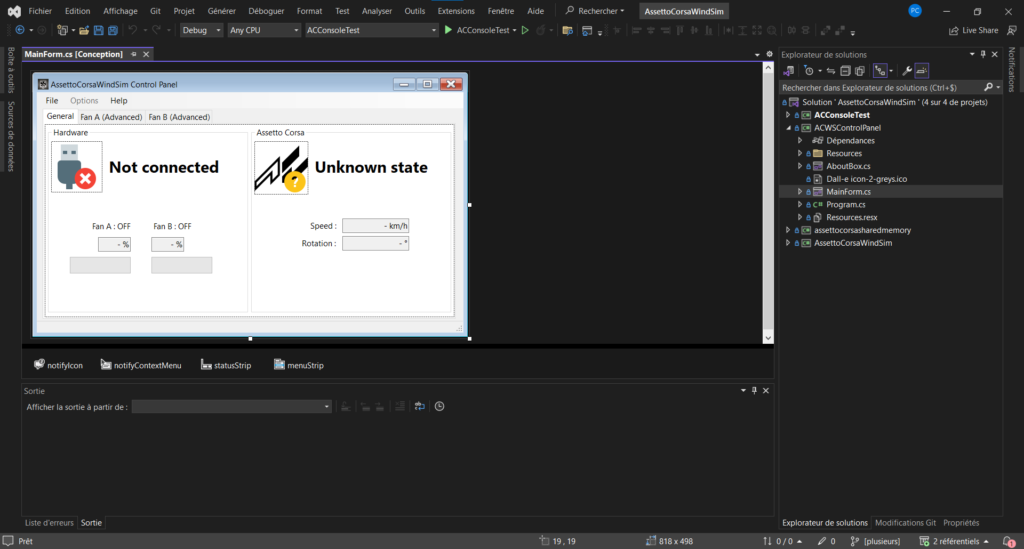1024x549 pixels.
Task: Click the Align Lefts layout icon
Action: pos(636,30)
